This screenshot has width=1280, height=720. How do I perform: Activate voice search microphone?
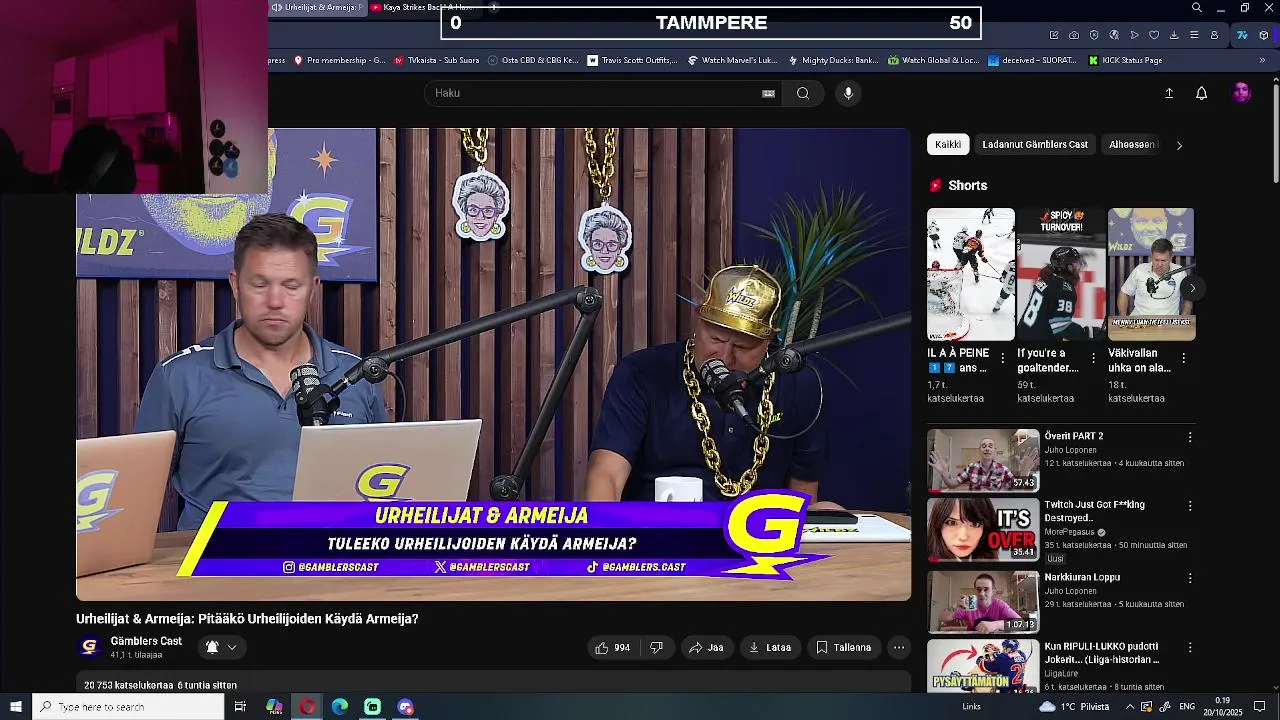click(x=848, y=93)
